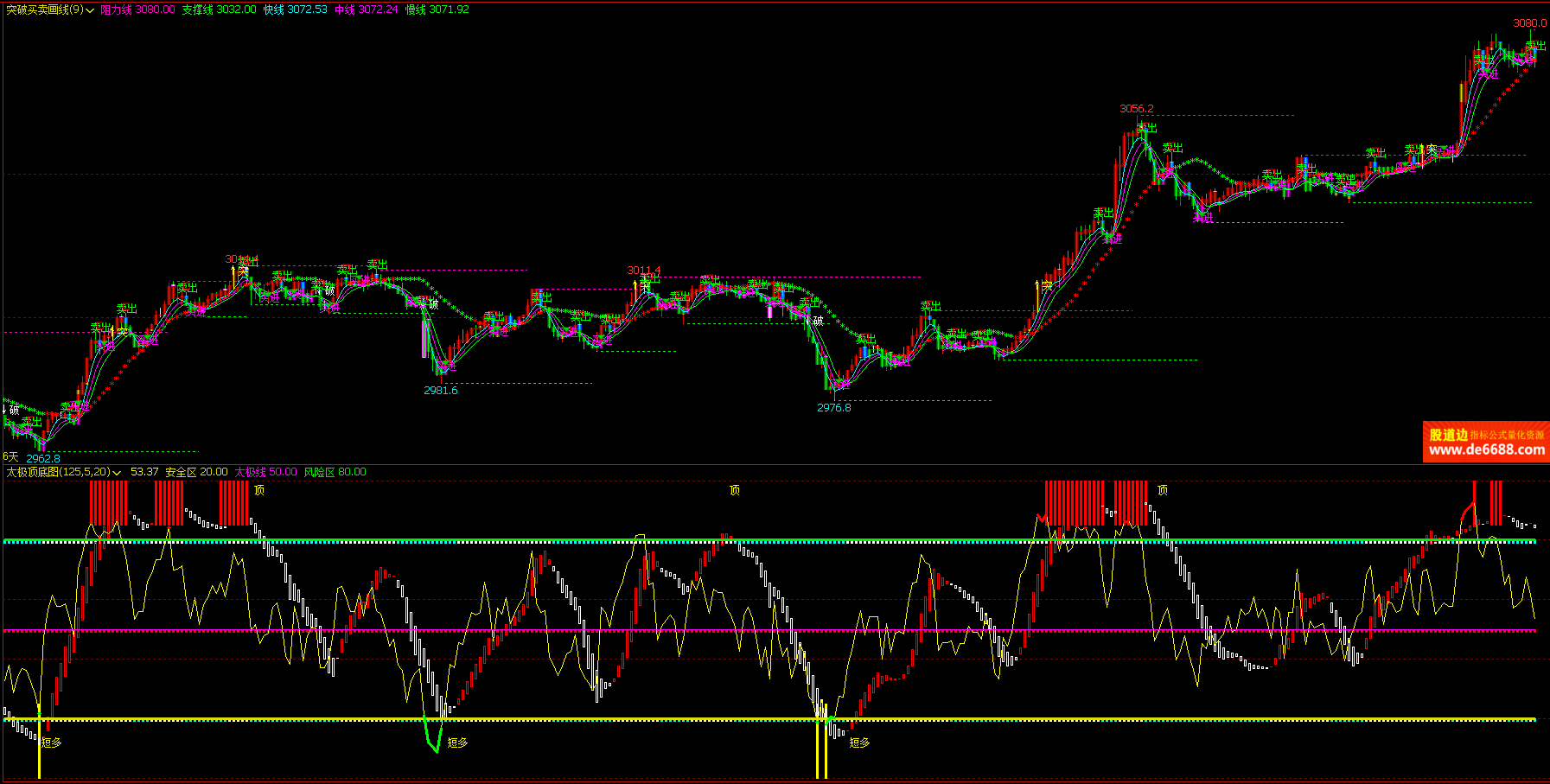Click the 顶 marker in the indicator's center

[x=735, y=490]
